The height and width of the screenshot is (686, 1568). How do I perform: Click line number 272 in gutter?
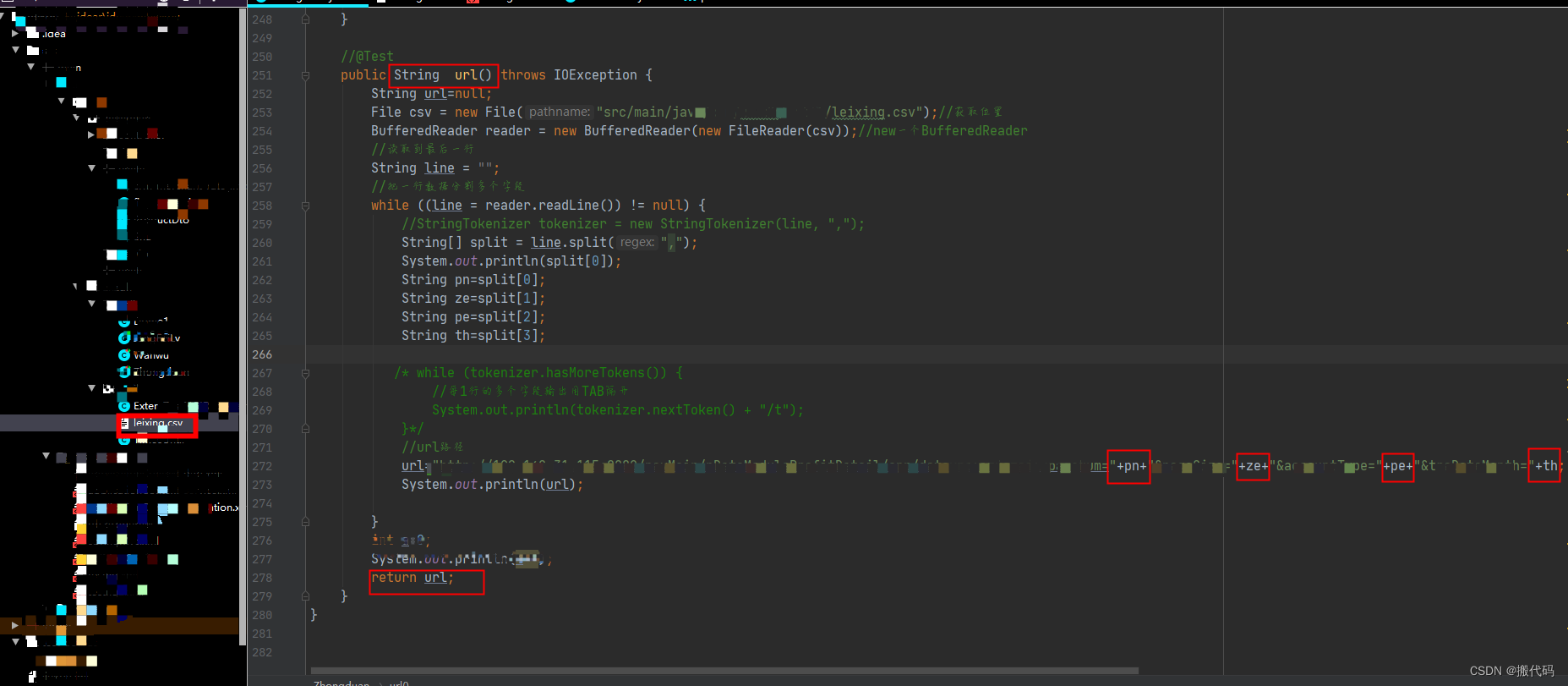262,466
